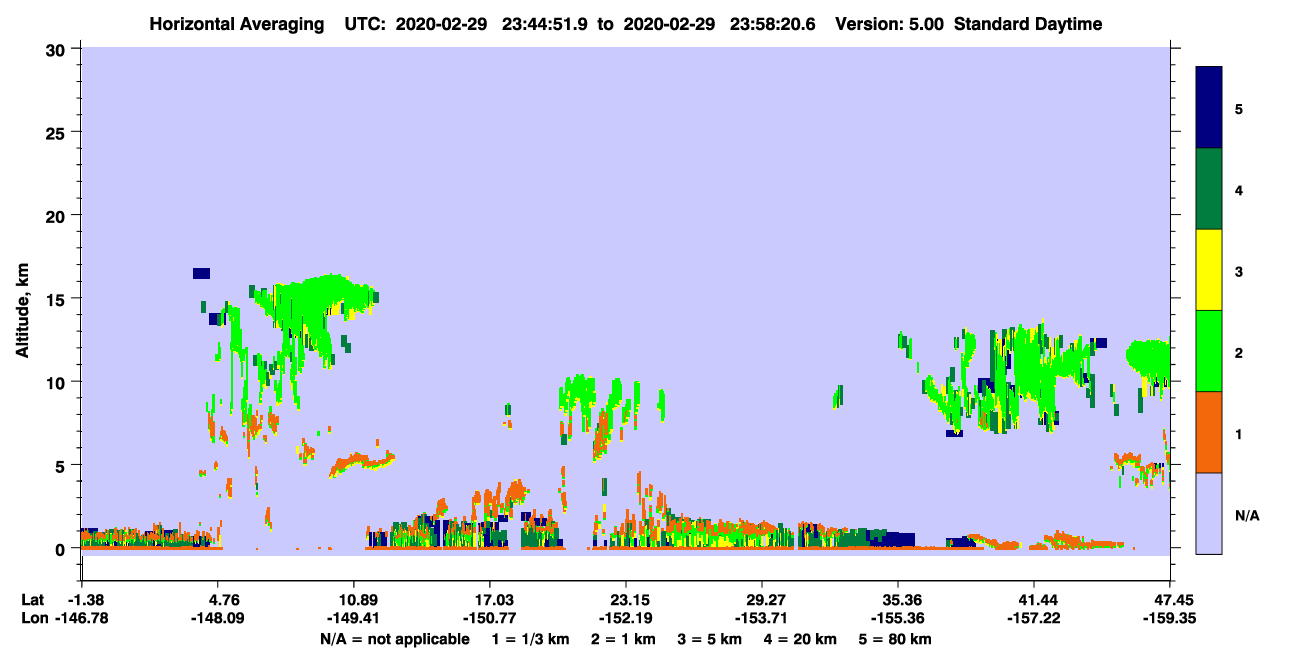The image size is (1300, 667).
Task: Click the dark blue level 5 colorbar segment
Action: 1209,107
